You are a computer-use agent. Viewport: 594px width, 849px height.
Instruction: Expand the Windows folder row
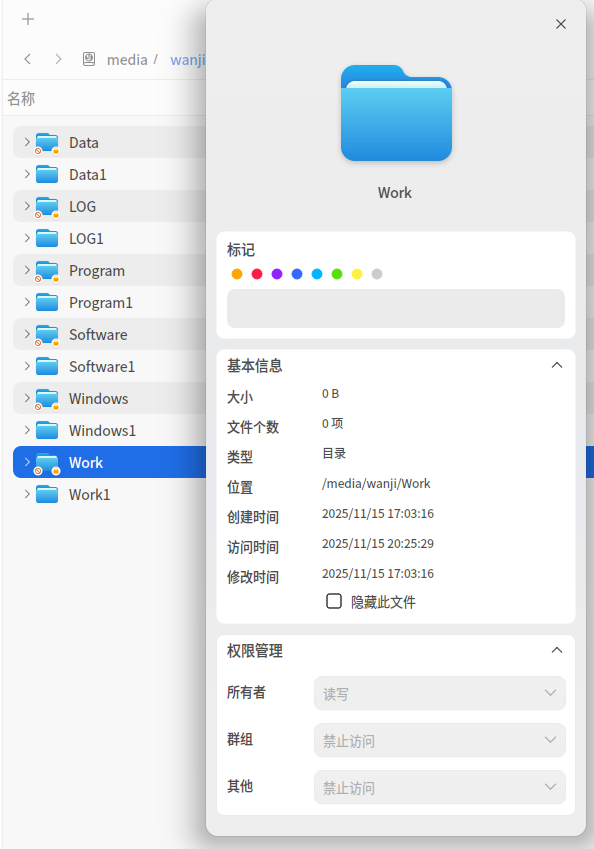(x=27, y=397)
